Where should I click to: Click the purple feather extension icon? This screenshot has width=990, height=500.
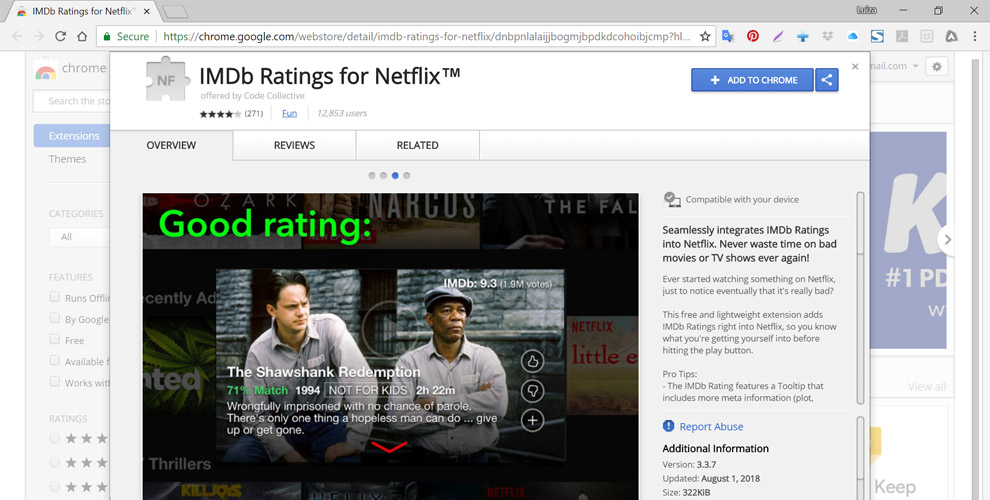pos(778,36)
